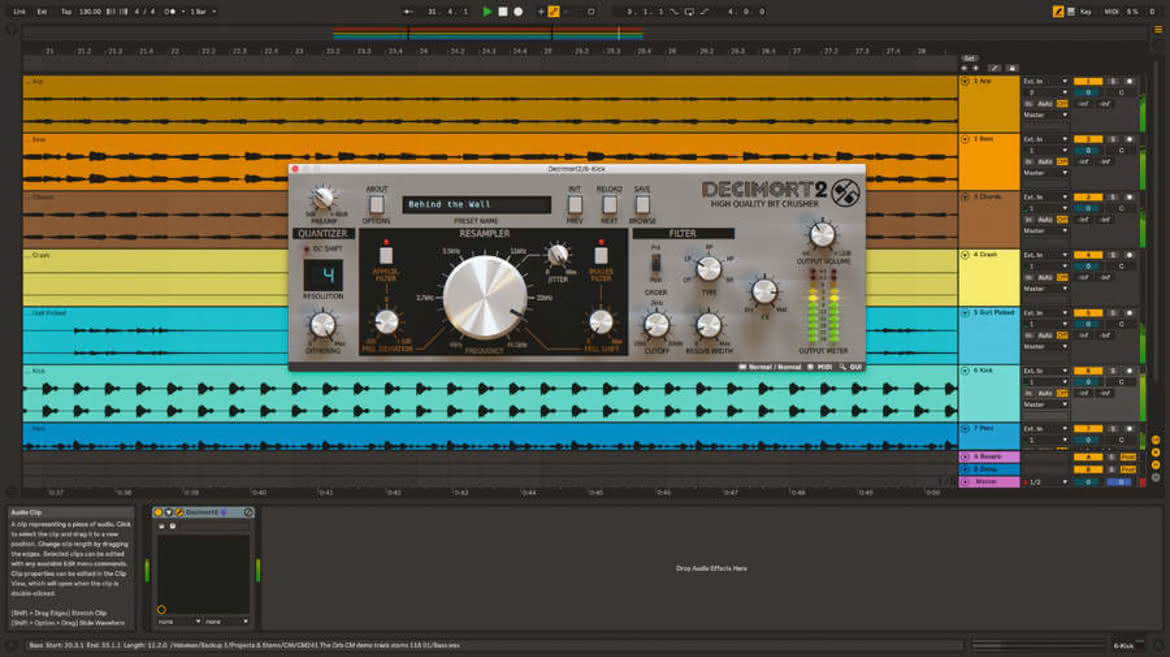Enable the Follow playback arrow icon

[408, 11]
